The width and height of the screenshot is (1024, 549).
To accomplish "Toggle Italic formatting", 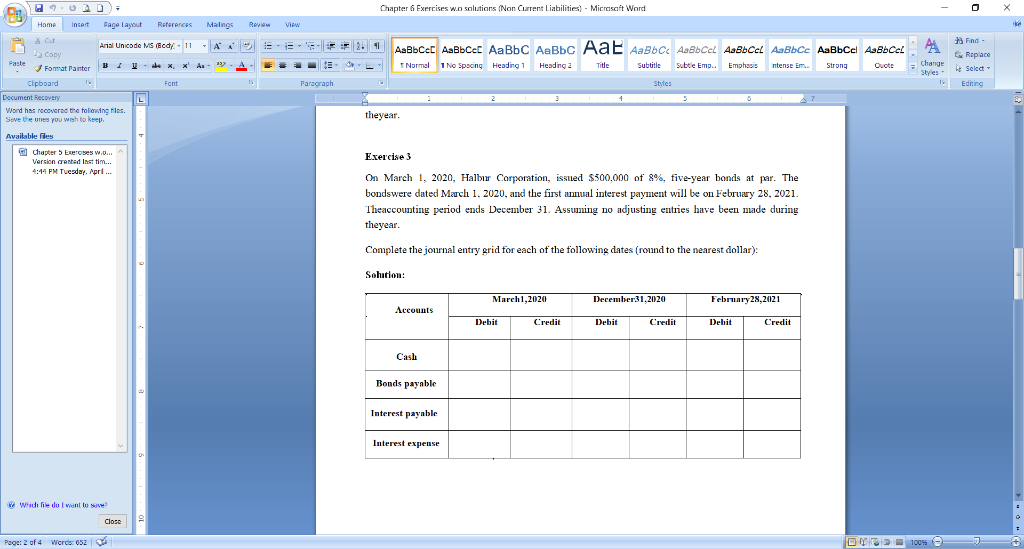I will pyautogui.click(x=120, y=65).
